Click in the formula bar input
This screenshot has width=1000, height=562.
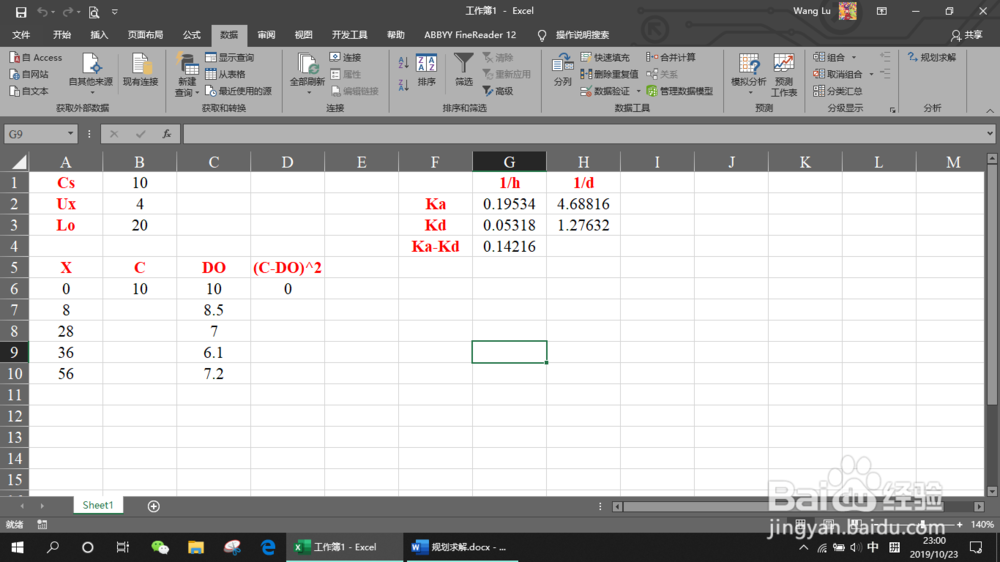pos(584,134)
